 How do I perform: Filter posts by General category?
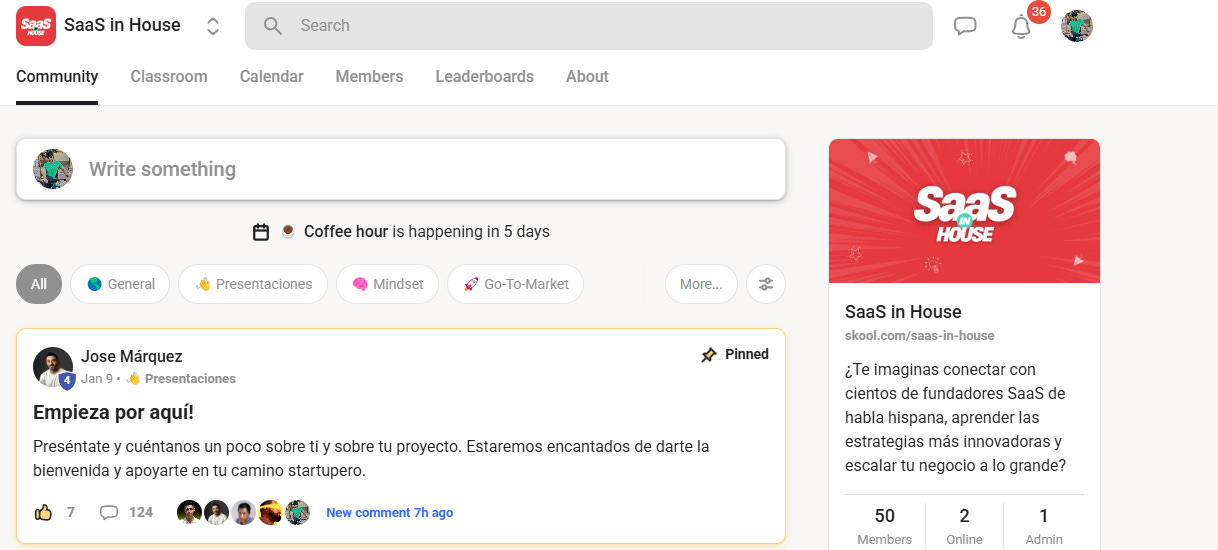[120, 284]
